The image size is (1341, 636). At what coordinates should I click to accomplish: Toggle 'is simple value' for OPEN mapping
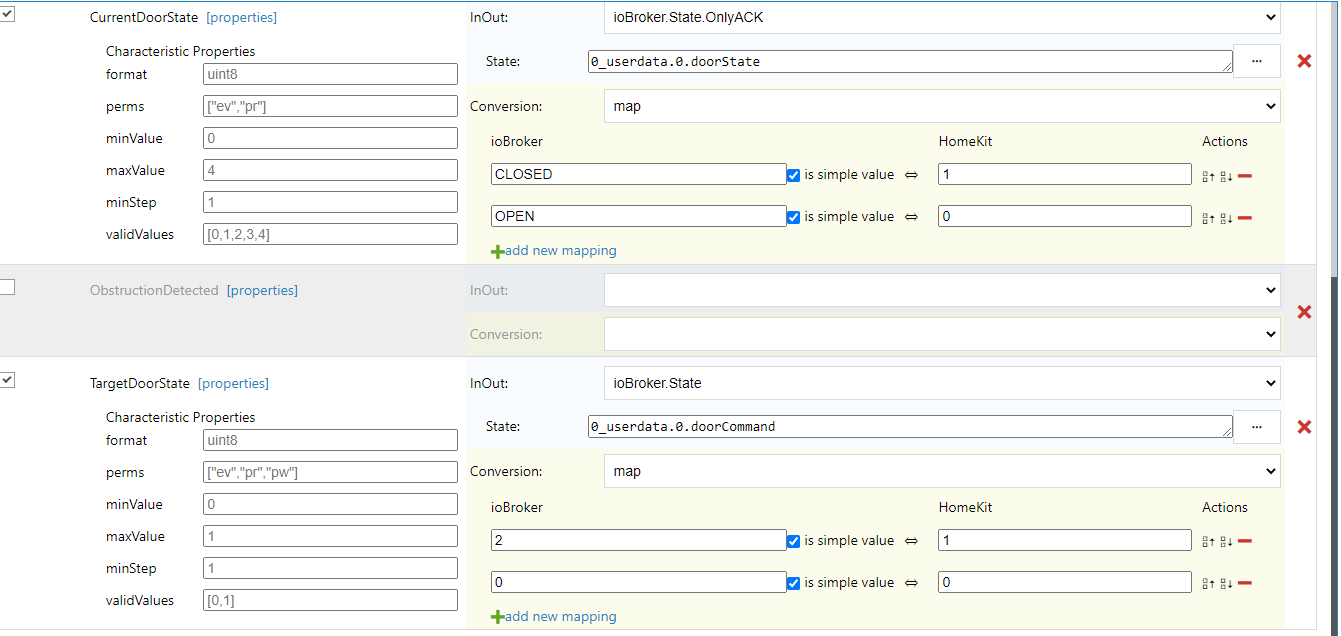coord(793,217)
